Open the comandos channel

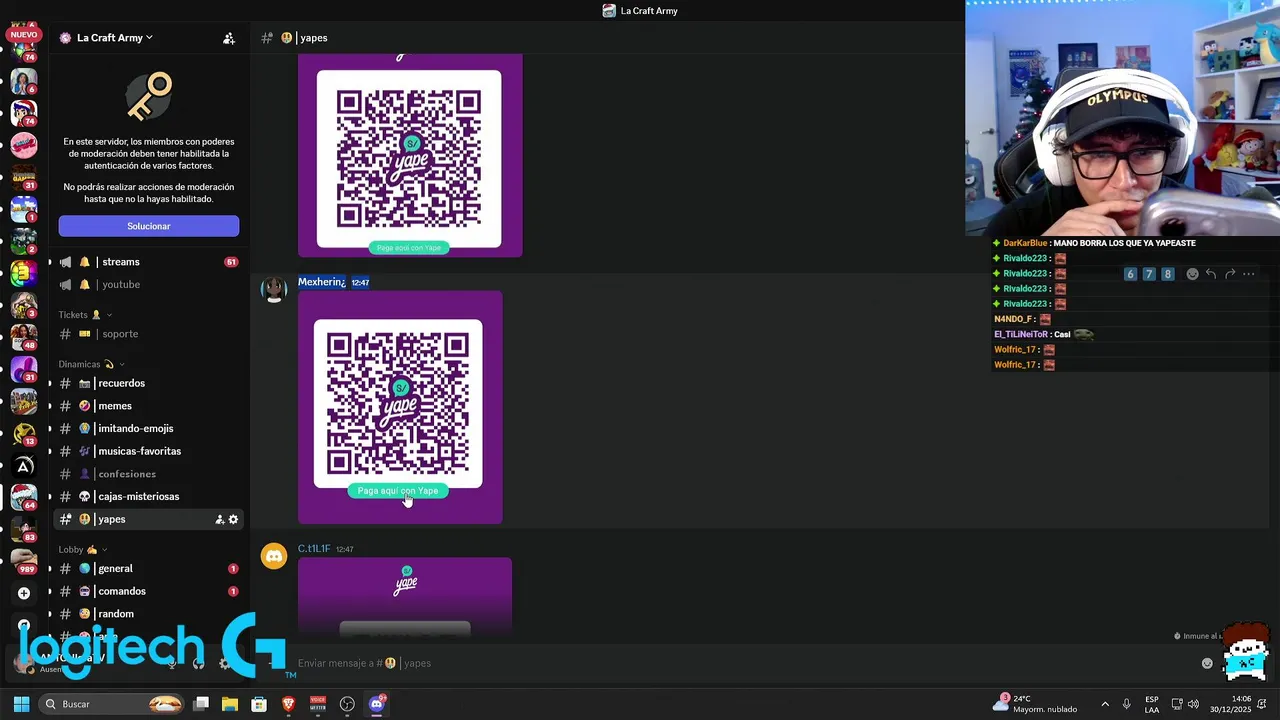pos(122,591)
